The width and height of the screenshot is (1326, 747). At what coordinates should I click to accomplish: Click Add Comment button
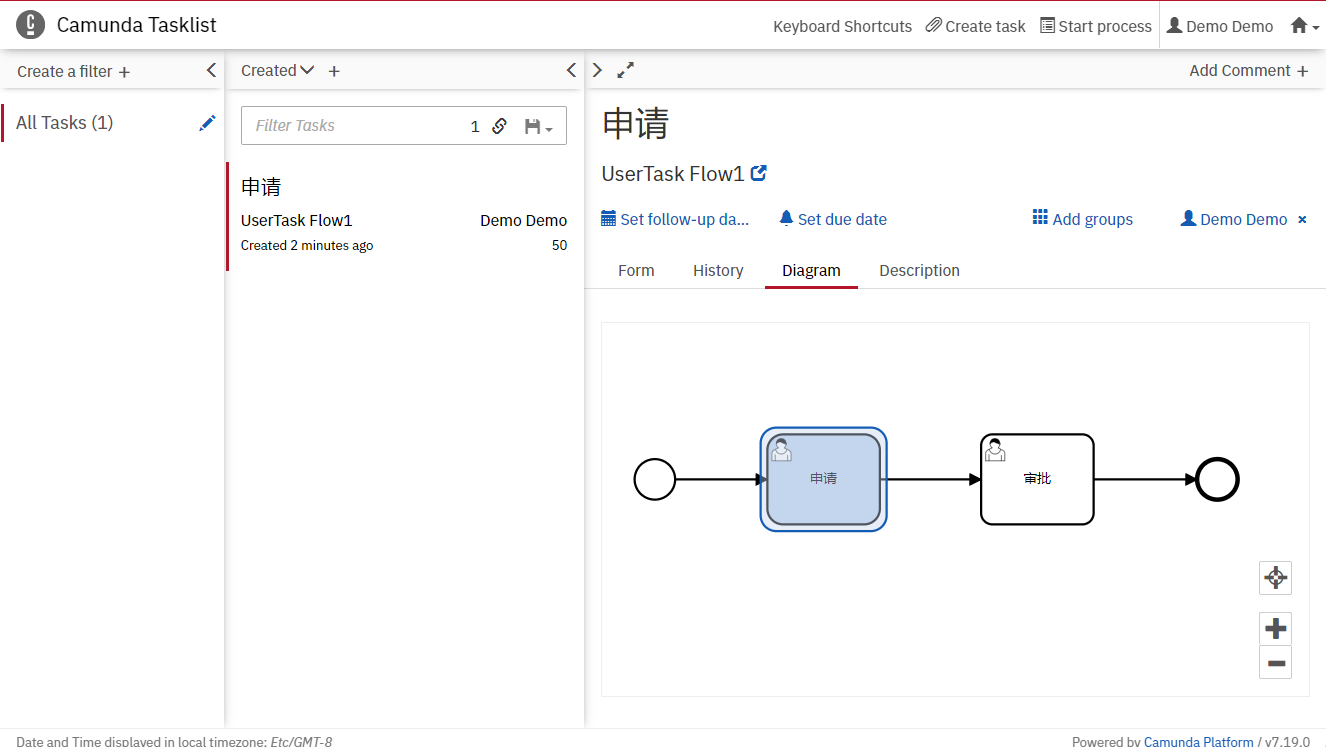pos(1249,70)
